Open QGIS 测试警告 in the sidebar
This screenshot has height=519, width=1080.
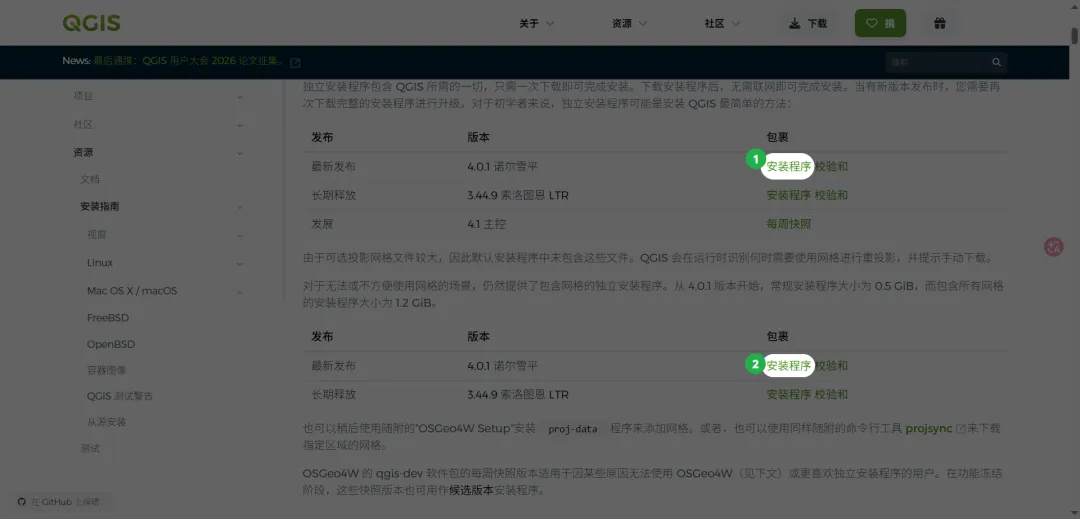[x=120, y=396]
